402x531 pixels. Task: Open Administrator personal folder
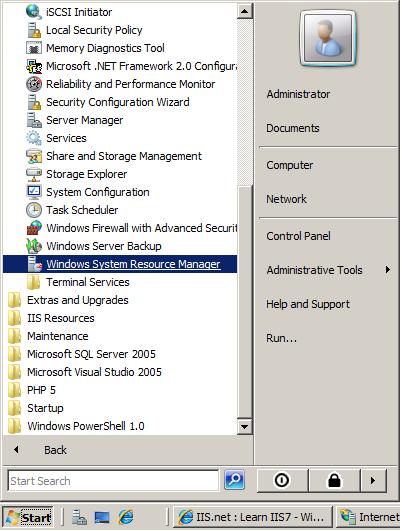point(298,94)
